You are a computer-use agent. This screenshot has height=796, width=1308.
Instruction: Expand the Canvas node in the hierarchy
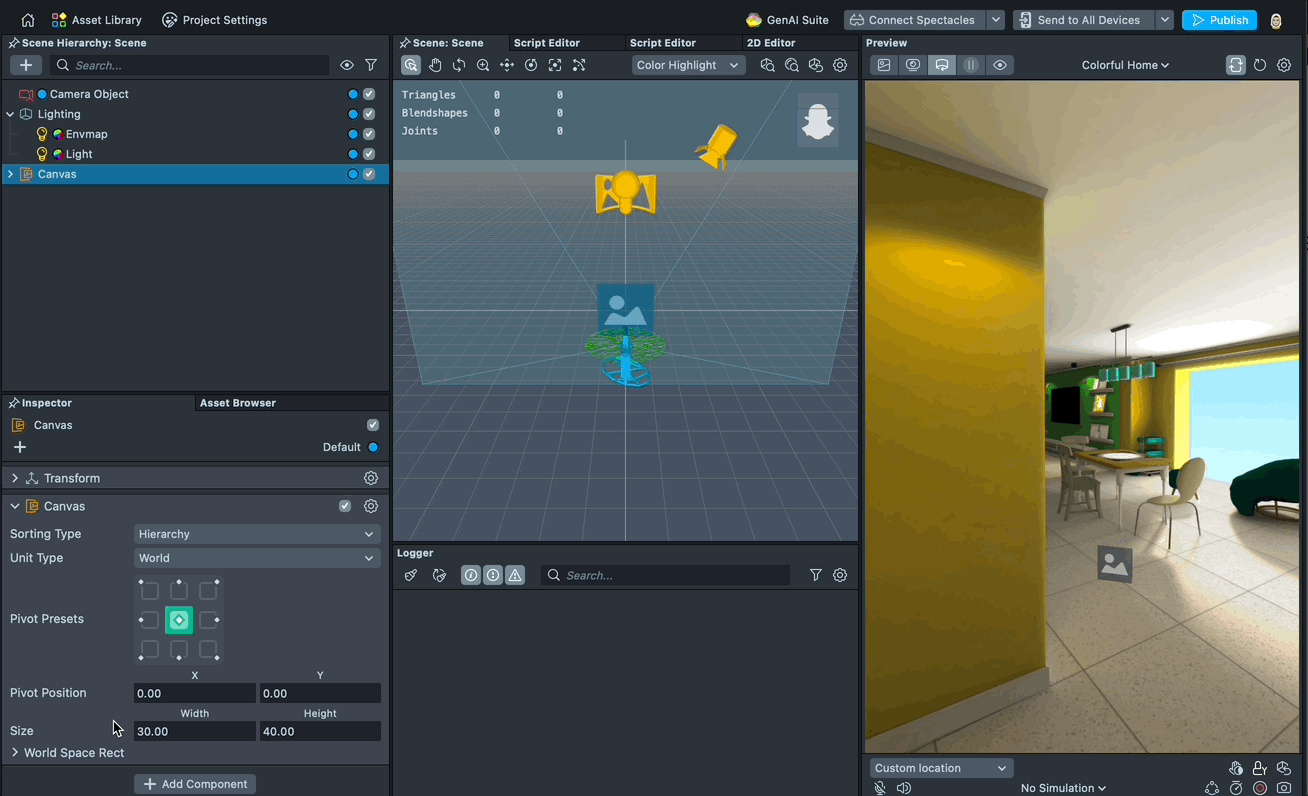[10, 173]
